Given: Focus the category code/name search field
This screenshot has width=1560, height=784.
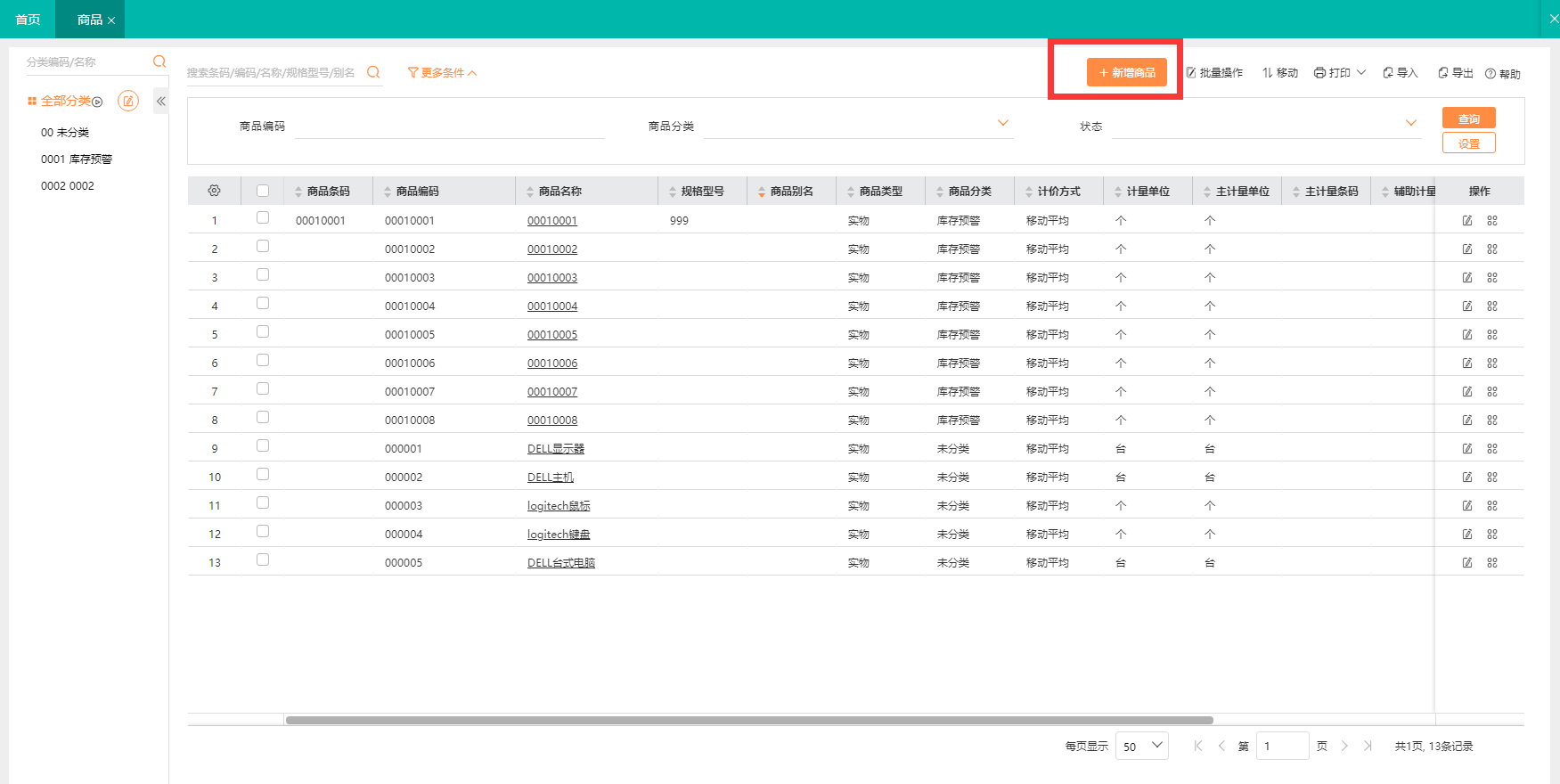Looking at the screenshot, I should (87, 61).
